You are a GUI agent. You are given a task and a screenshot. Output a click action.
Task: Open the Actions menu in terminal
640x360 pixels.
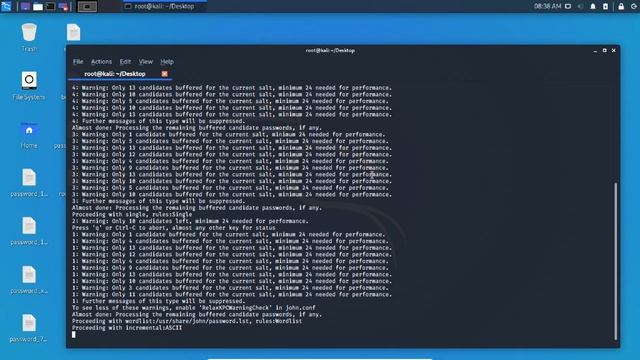[101, 62]
